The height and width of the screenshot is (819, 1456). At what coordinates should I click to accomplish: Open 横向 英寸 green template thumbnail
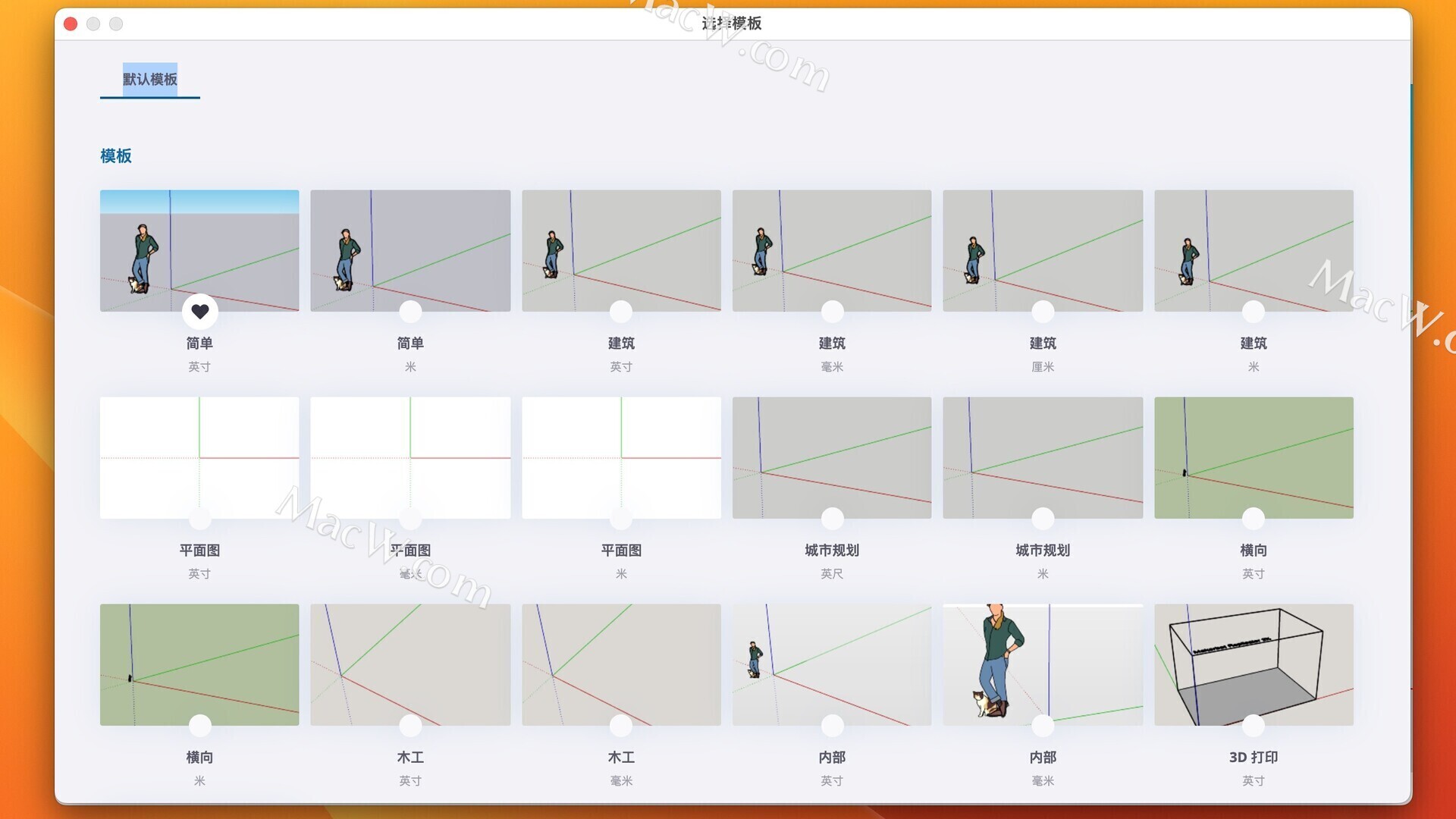pos(1254,457)
